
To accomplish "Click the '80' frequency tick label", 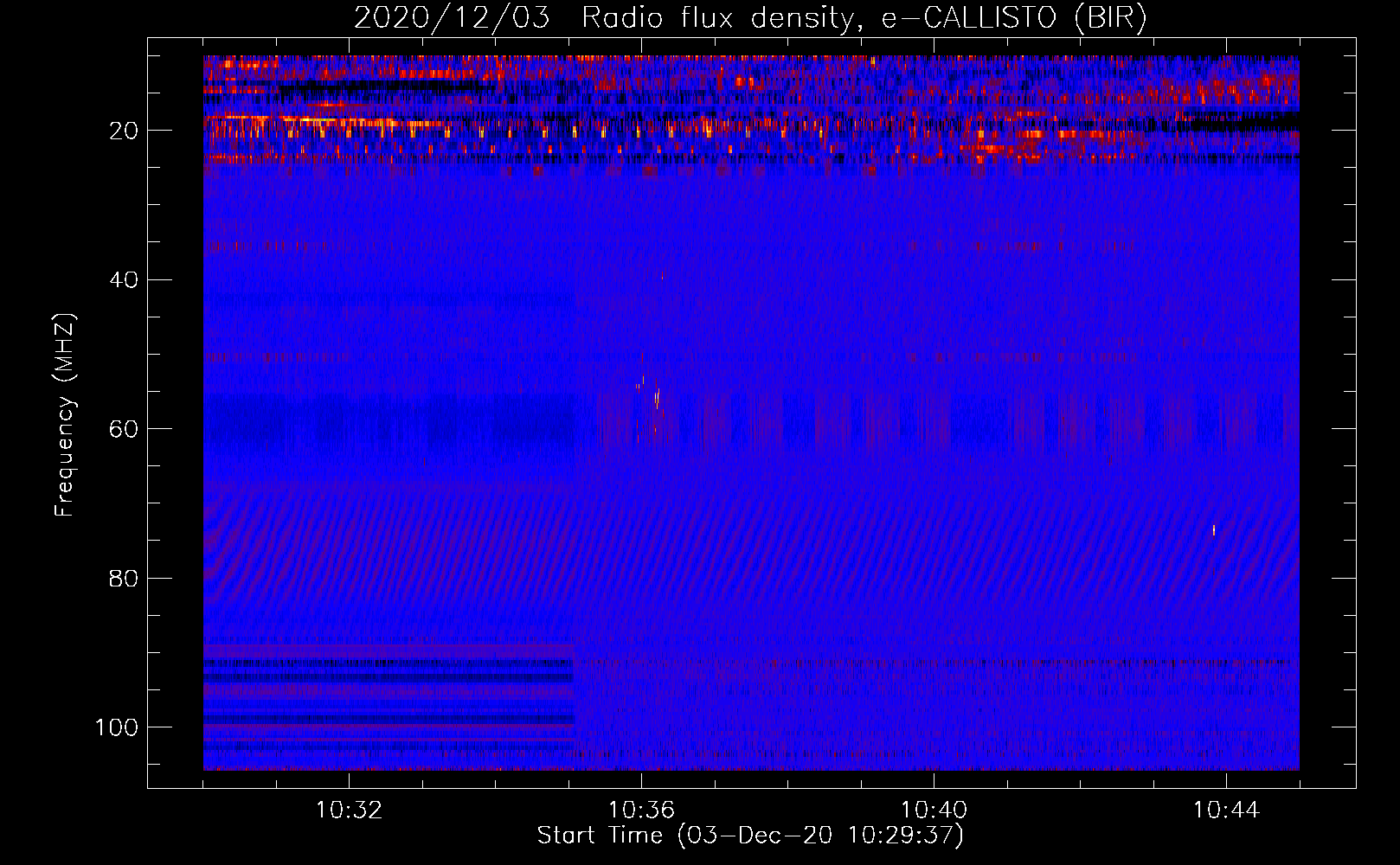I will pyautogui.click(x=124, y=579).
